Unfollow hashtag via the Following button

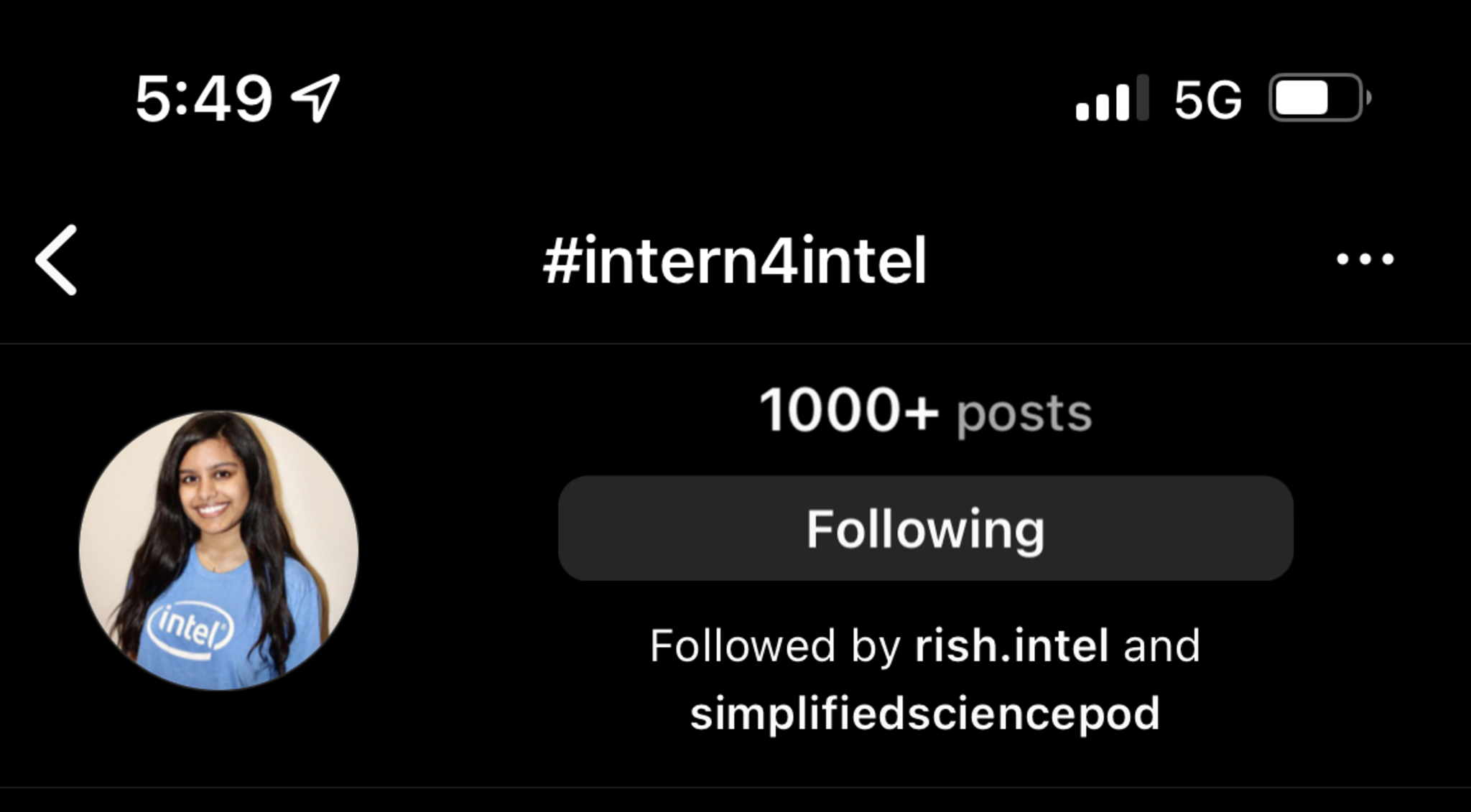[x=925, y=528]
